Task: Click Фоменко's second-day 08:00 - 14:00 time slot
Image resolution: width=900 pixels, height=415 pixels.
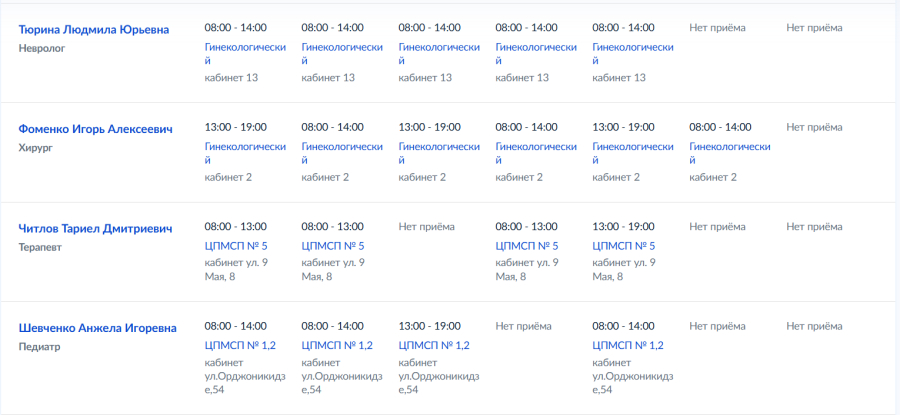Action: click(x=332, y=127)
